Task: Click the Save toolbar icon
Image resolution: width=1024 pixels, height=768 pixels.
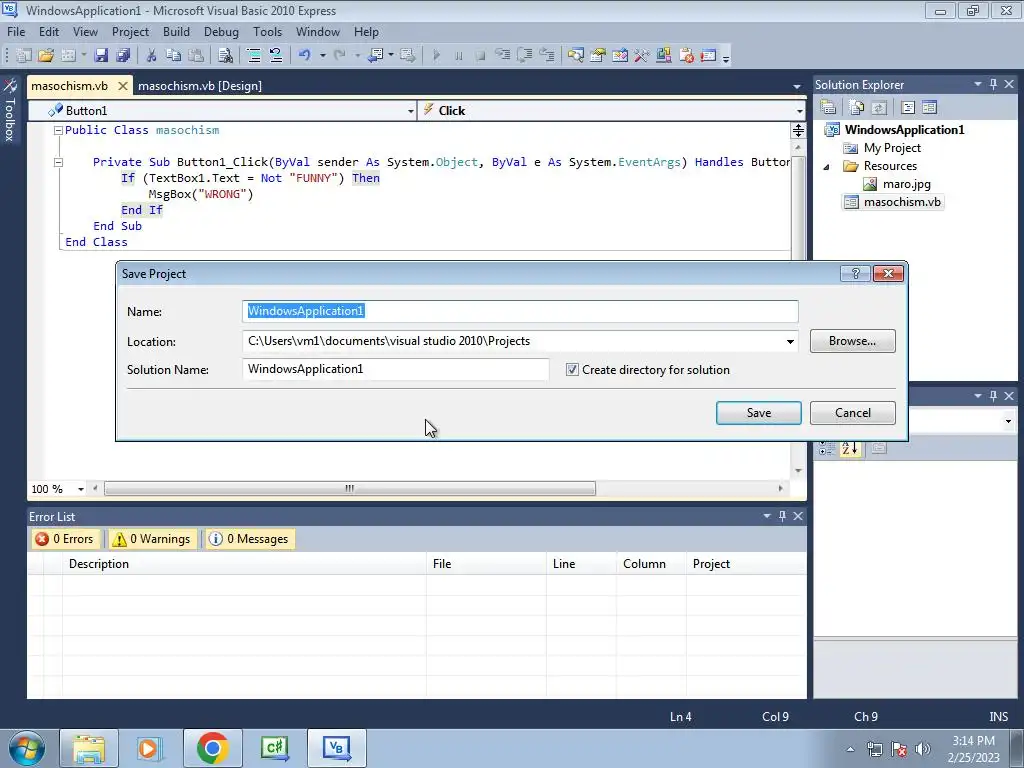Action: pyautogui.click(x=101, y=56)
